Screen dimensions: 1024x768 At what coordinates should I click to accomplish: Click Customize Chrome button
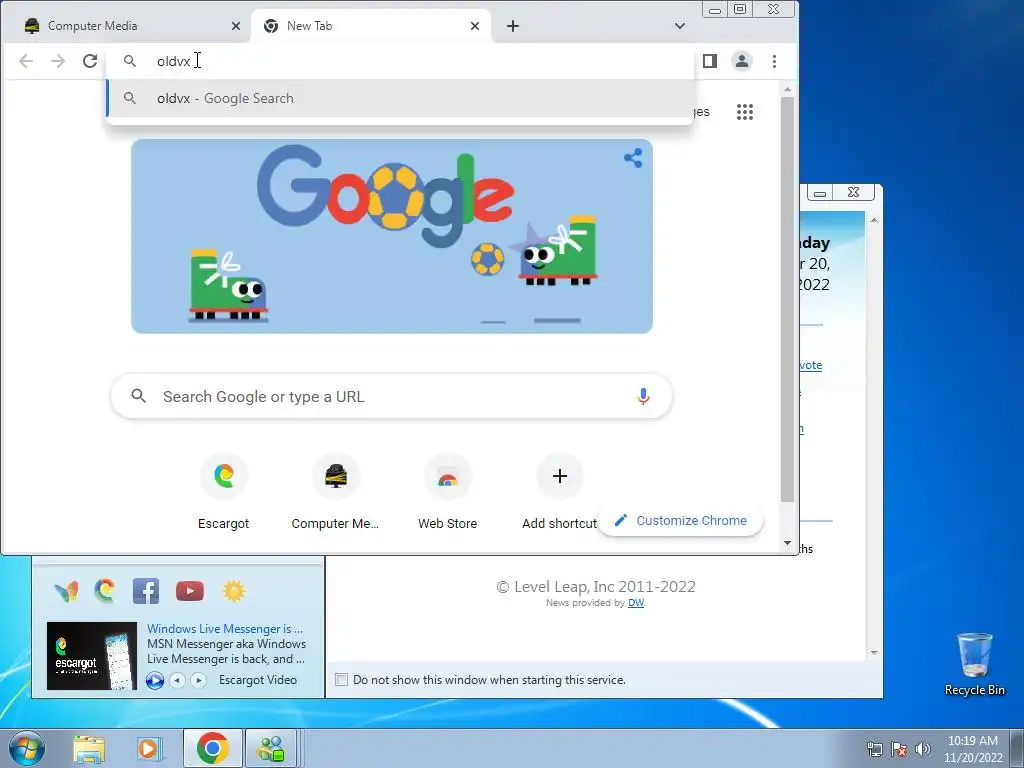[680, 520]
